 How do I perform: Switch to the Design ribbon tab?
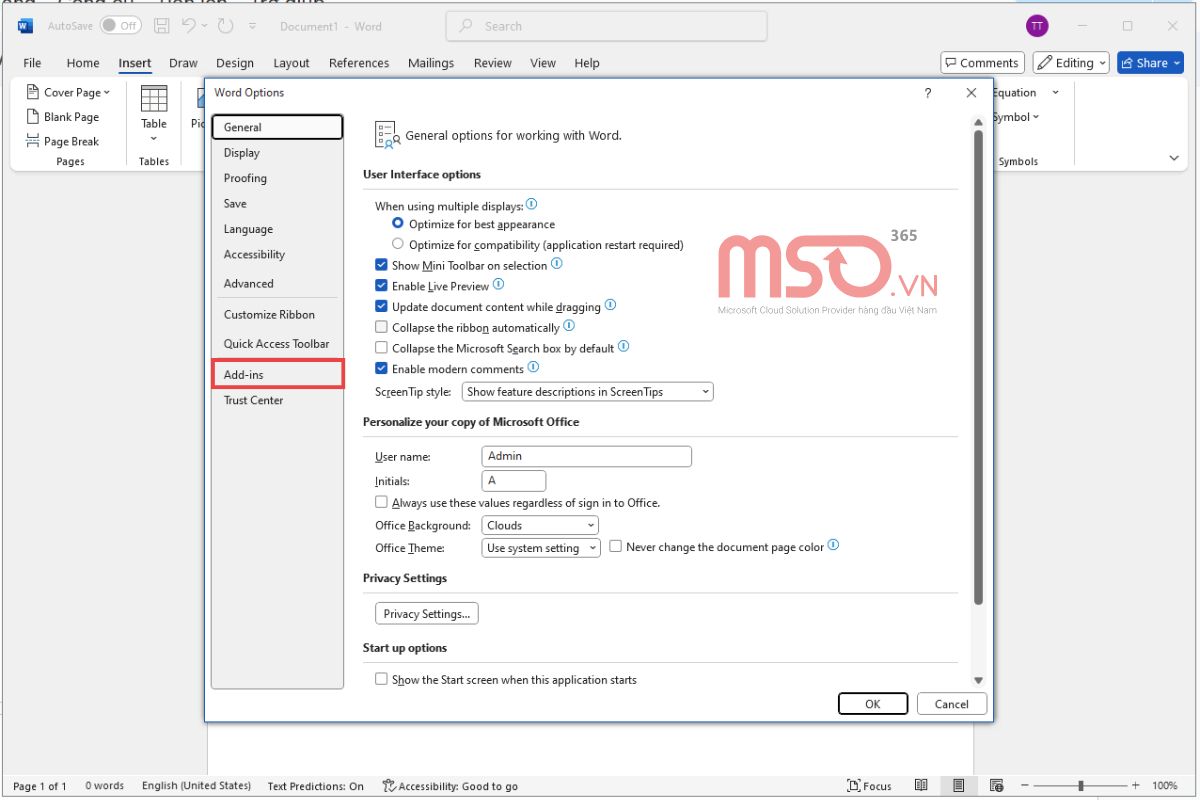235,63
